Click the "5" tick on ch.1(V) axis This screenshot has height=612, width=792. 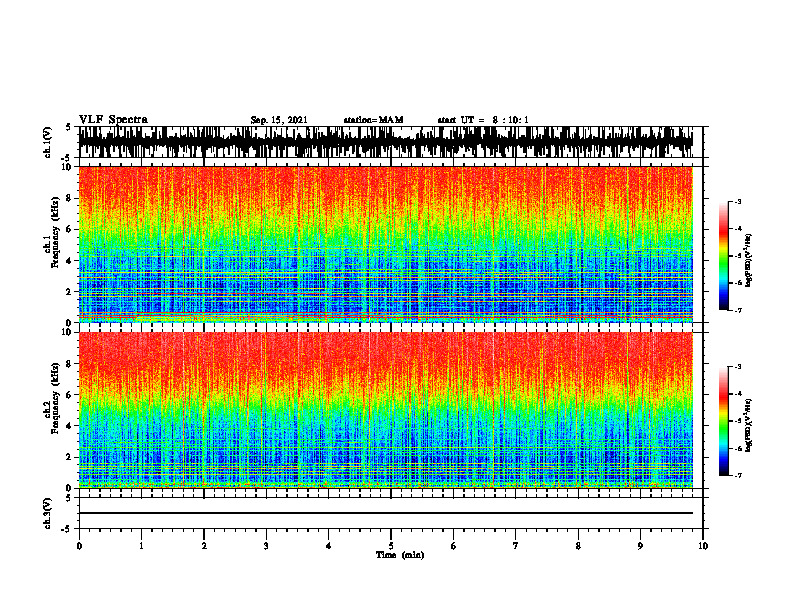69,128
